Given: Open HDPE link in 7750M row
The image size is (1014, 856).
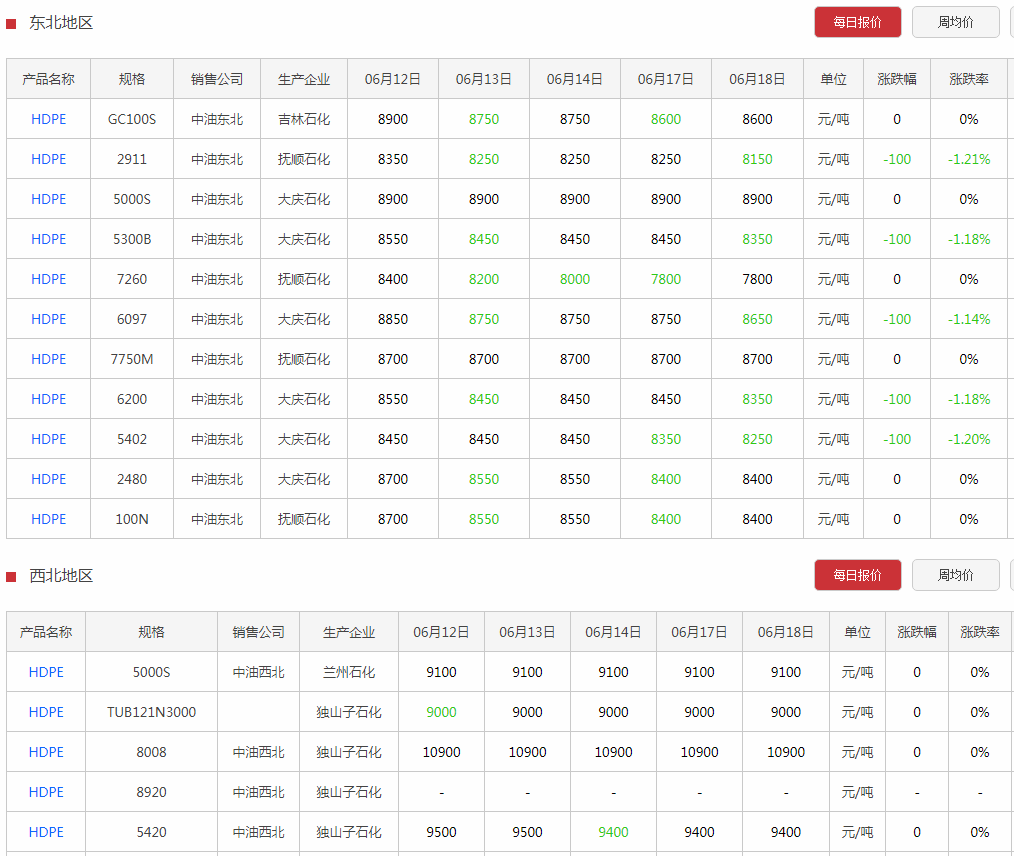Looking at the screenshot, I should click(x=49, y=359).
